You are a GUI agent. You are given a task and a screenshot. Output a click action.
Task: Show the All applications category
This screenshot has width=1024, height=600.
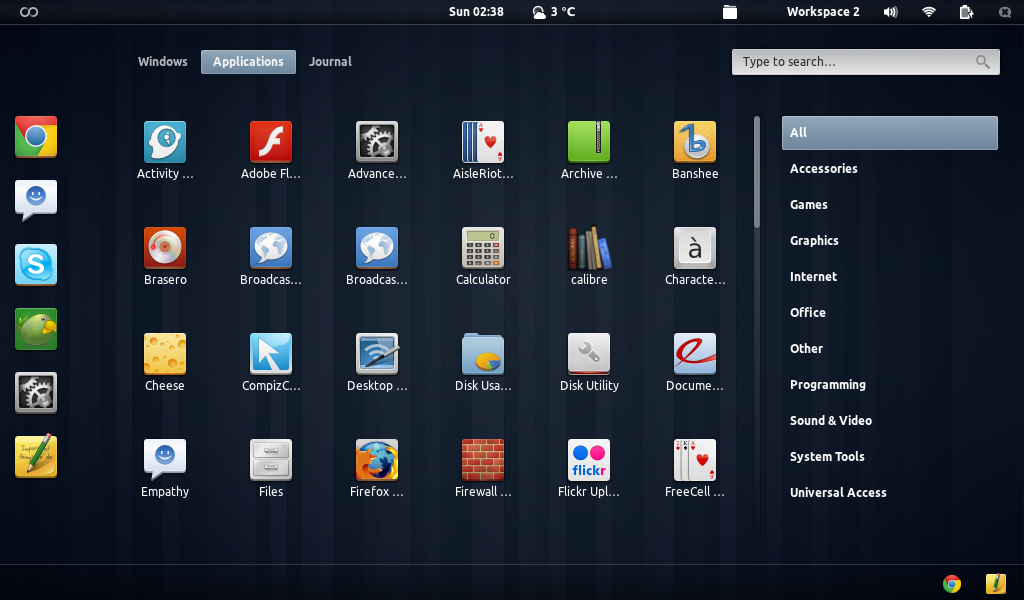(x=889, y=133)
